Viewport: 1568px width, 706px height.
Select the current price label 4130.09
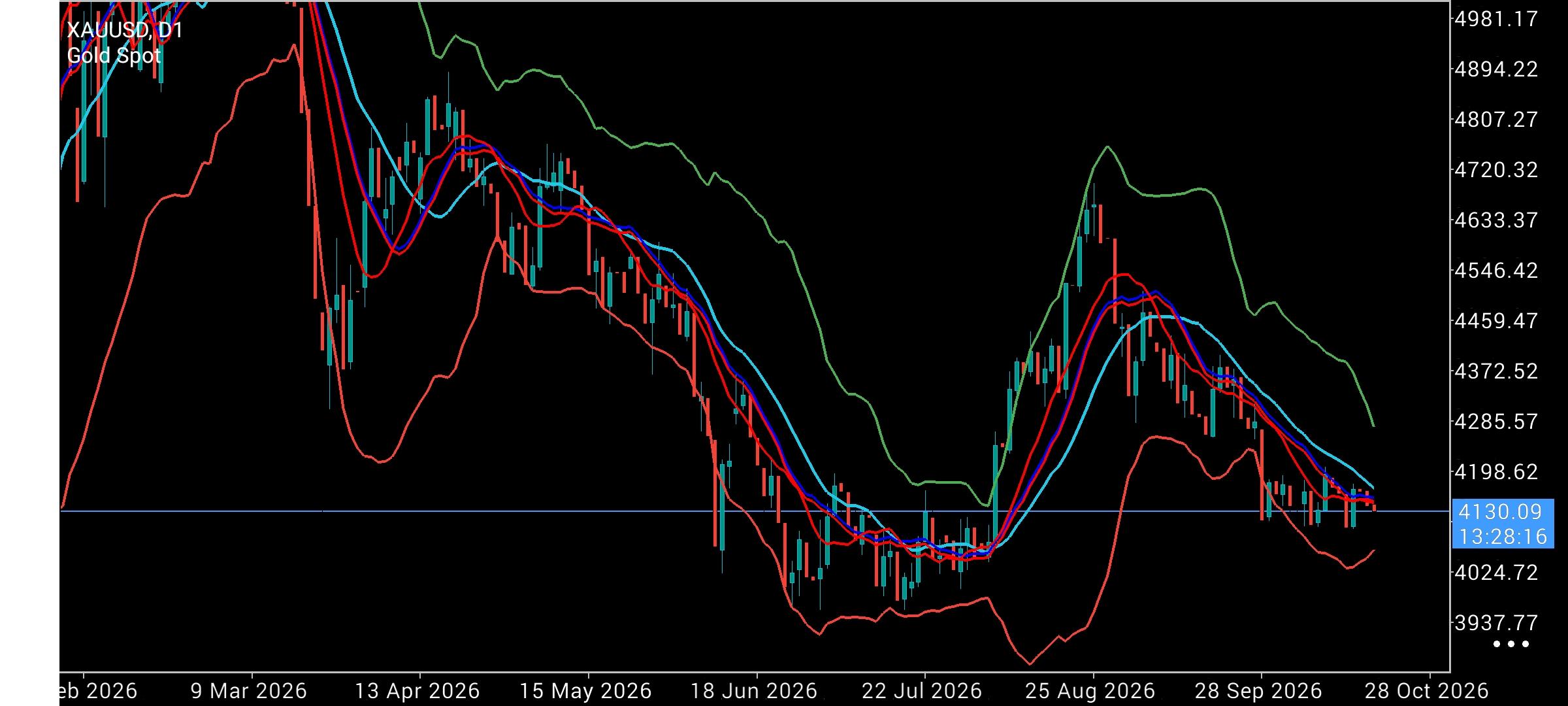[1500, 512]
